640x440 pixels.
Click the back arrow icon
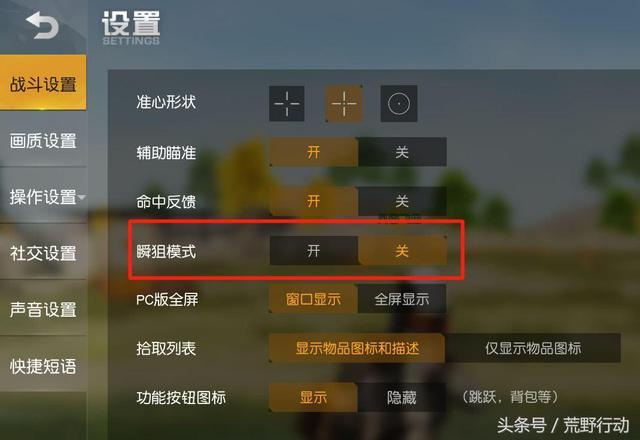pyautogui.click(x=42, y=25)
